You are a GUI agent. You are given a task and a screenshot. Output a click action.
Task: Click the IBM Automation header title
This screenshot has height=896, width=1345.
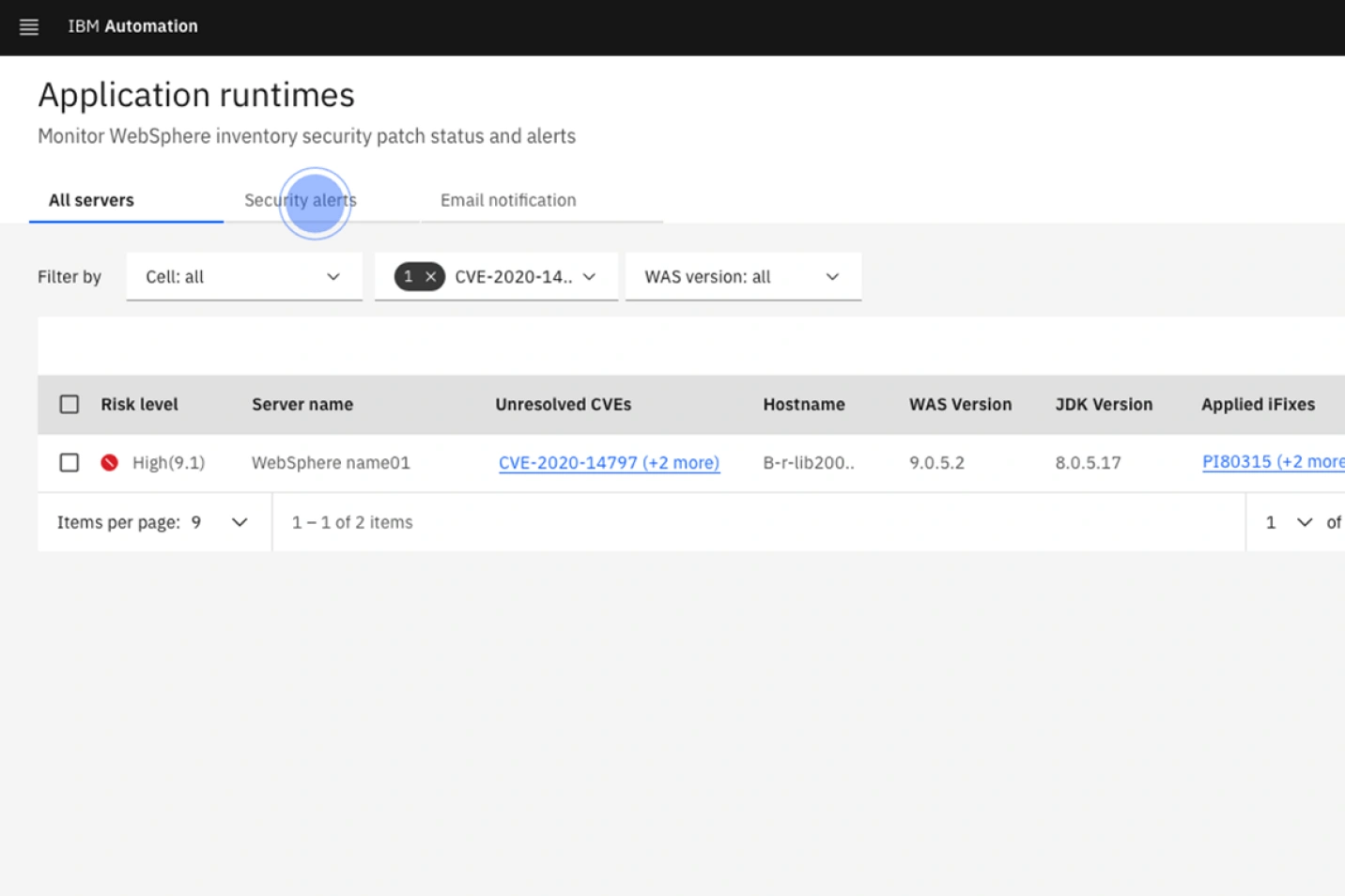point(132,26)
